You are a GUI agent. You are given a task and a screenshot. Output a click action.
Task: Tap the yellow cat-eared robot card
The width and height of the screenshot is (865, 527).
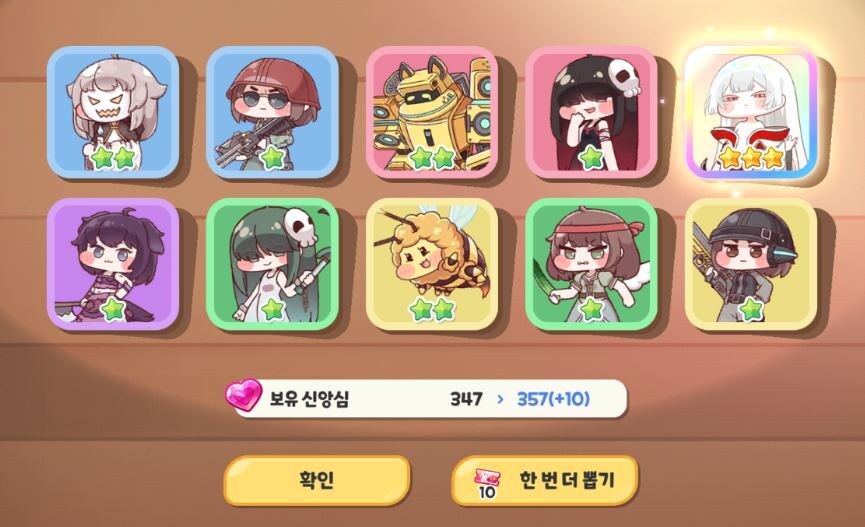click(x=432, y=112)
